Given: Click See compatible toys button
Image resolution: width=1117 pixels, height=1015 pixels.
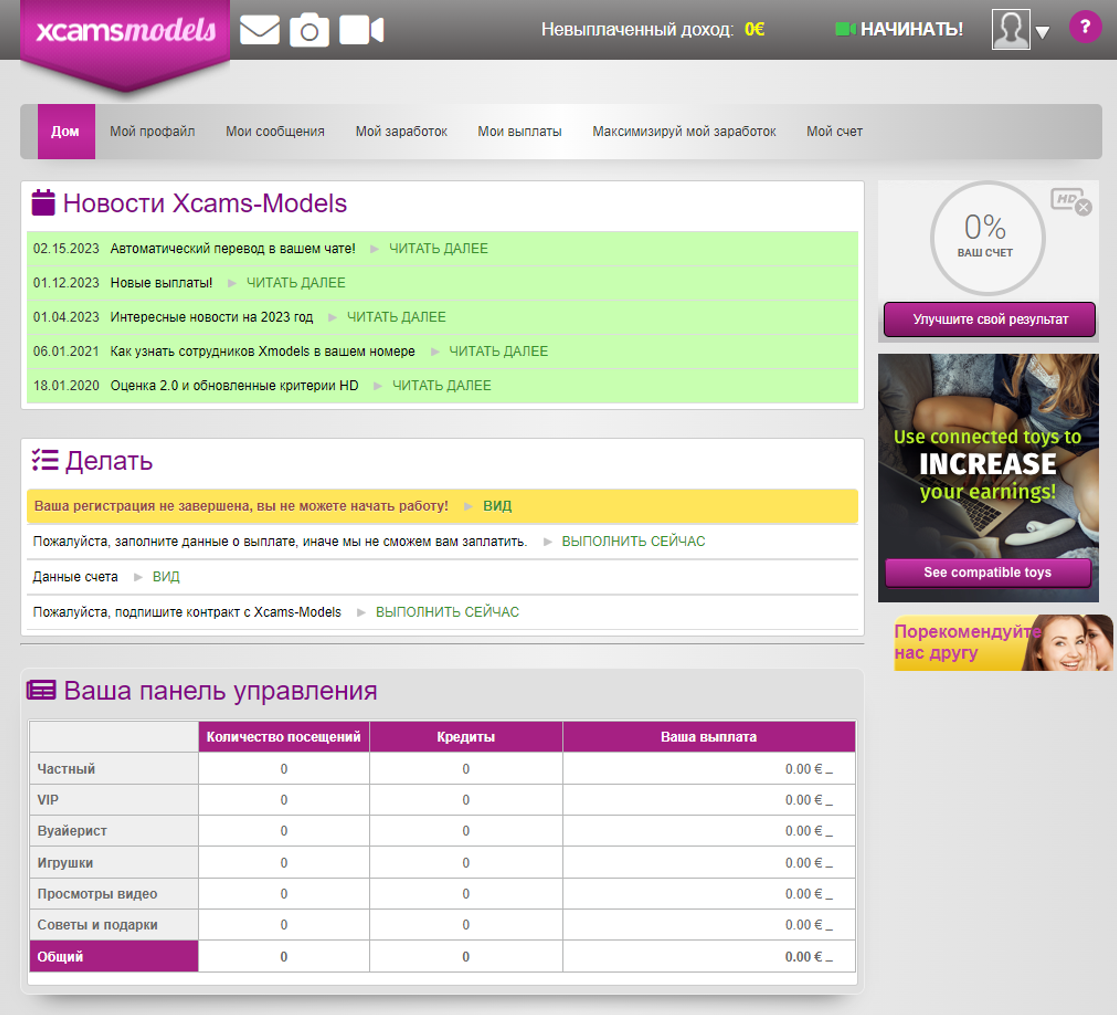Looking at the screenshot, I should 987,572.
